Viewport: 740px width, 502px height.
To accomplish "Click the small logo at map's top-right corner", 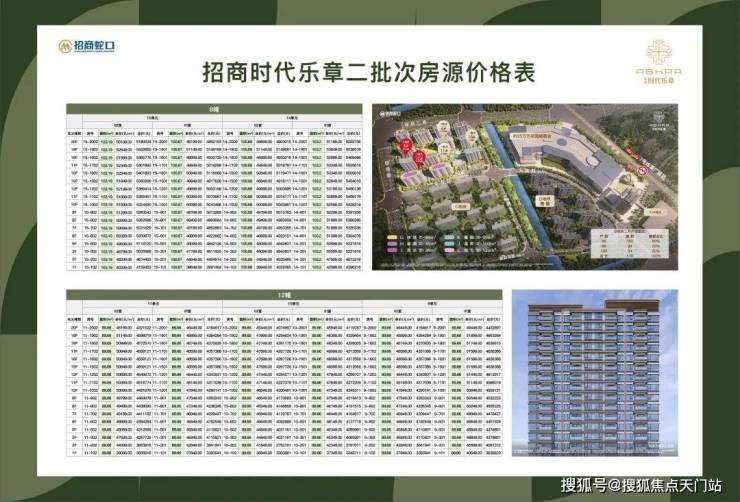I will pos(659,120).
